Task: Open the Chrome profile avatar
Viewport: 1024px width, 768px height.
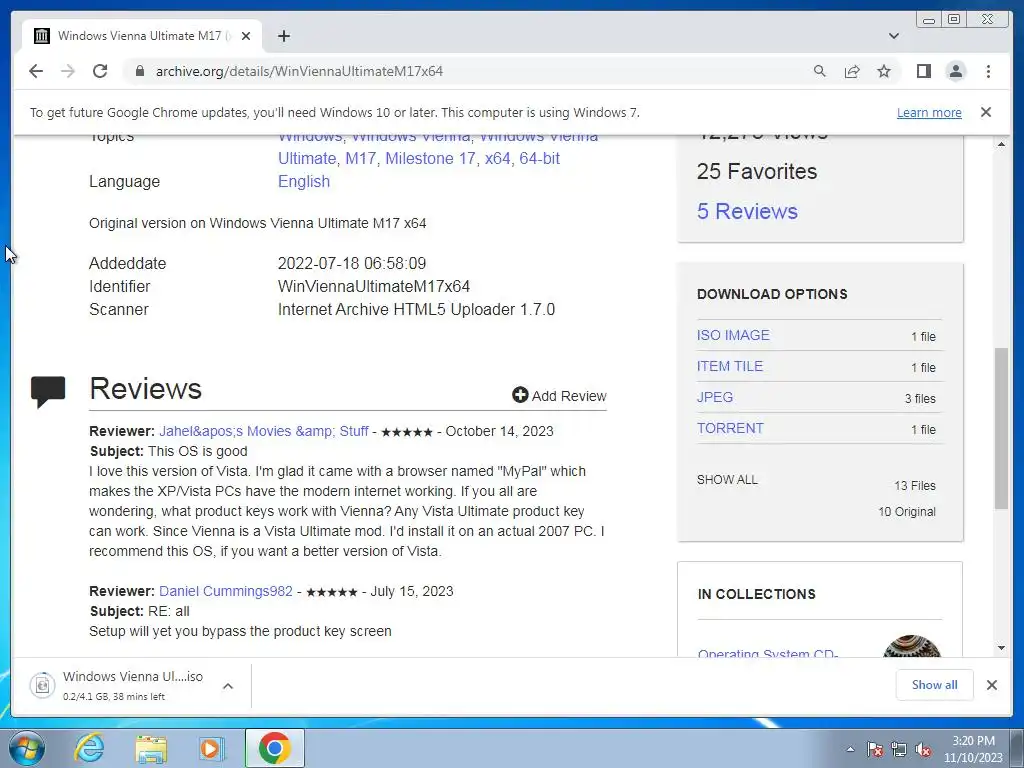Action: 955,71
